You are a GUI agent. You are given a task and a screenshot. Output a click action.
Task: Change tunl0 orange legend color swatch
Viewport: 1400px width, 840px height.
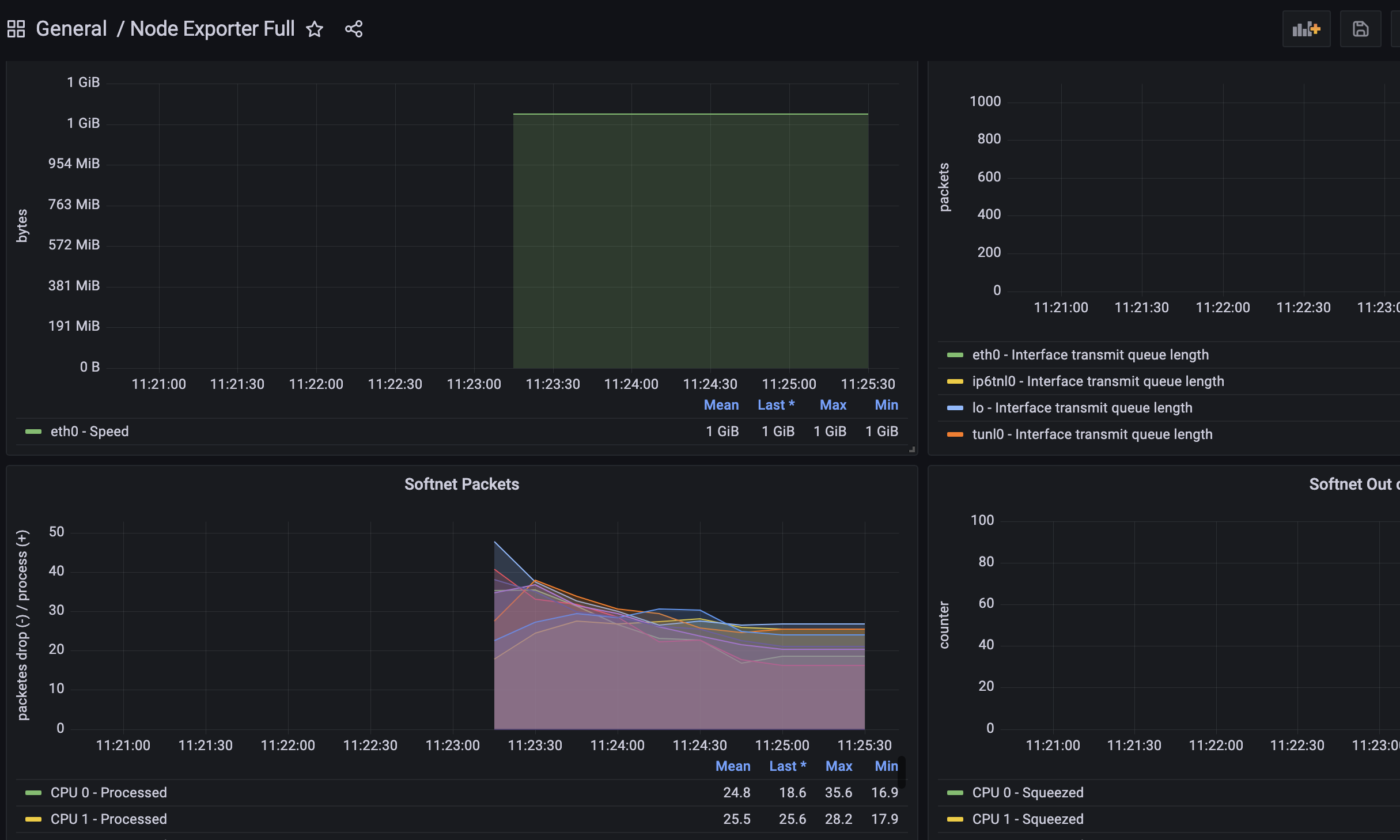(955, 434)
